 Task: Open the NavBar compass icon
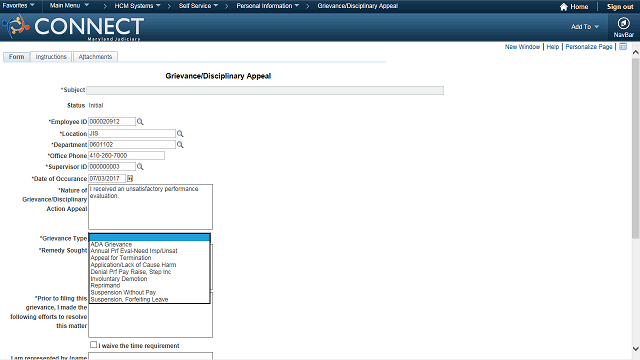(x=623, y=23)
